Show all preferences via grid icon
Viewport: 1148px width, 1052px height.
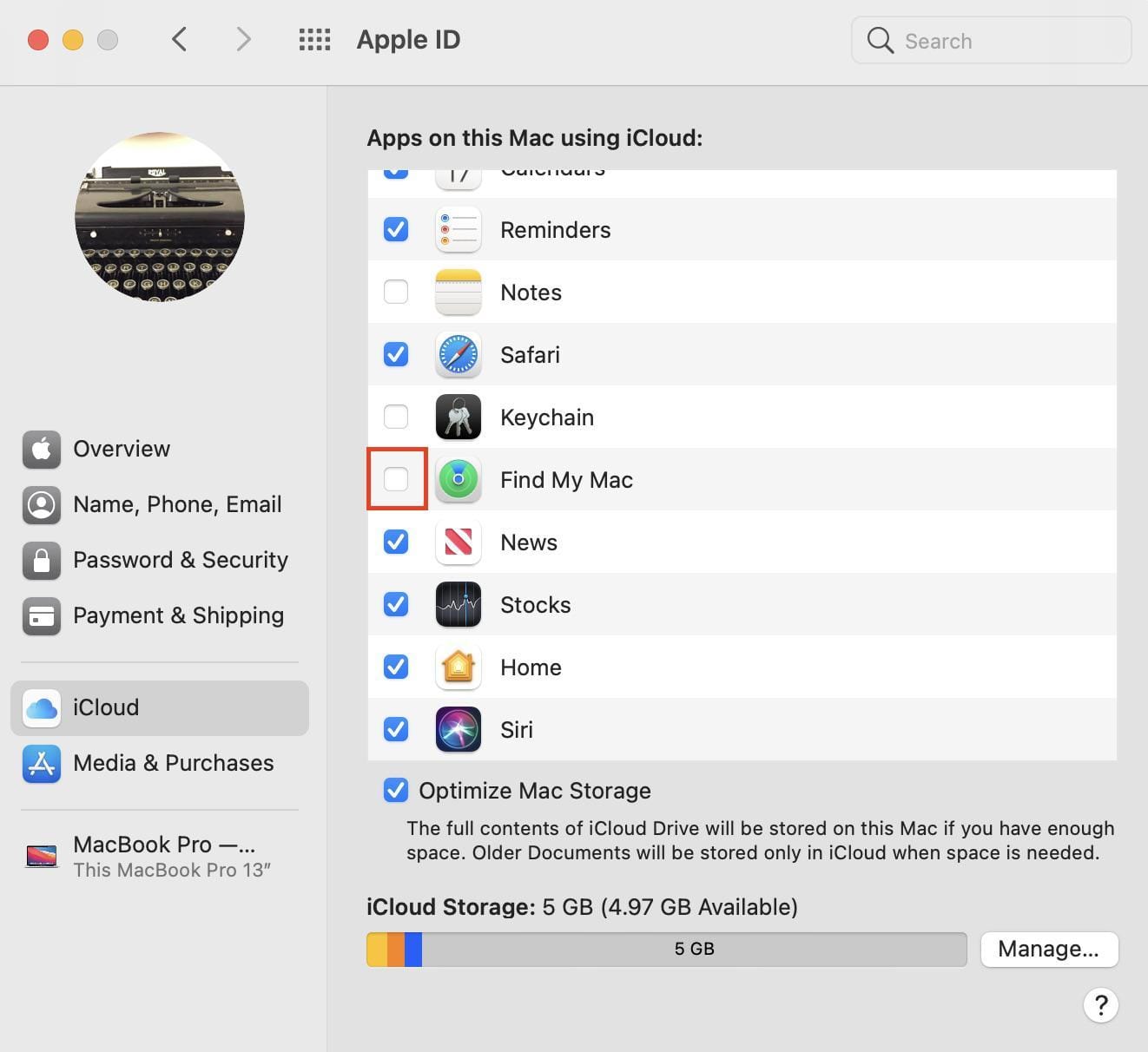pos(314,40)
